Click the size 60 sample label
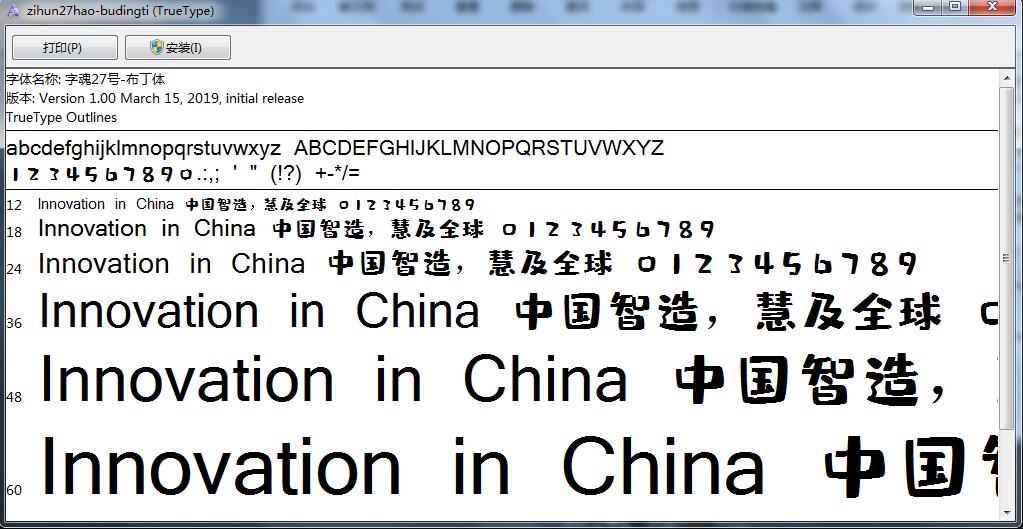The image size is (1023, 529). pos(14,491)
